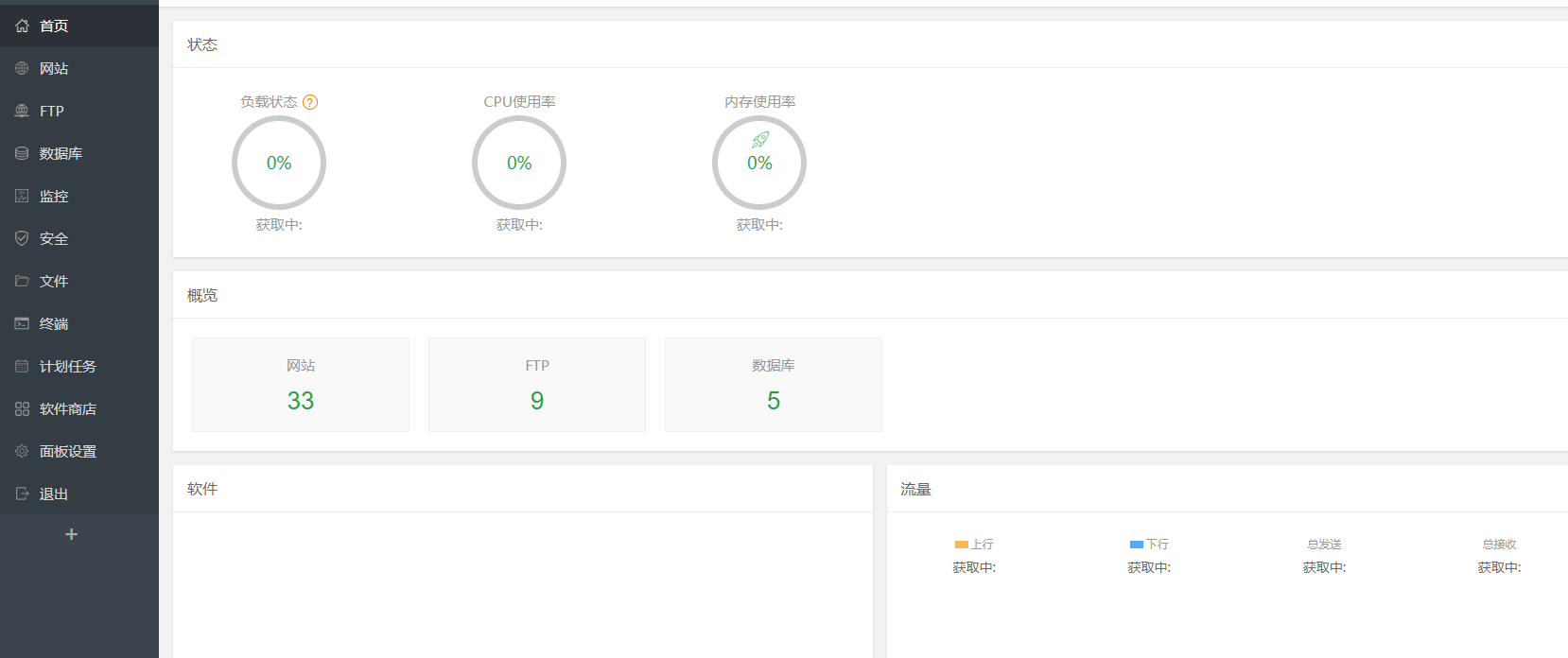Open the 网站 menu item
The width and height of the screenshot is (1568, 658).
pos(79,68)
